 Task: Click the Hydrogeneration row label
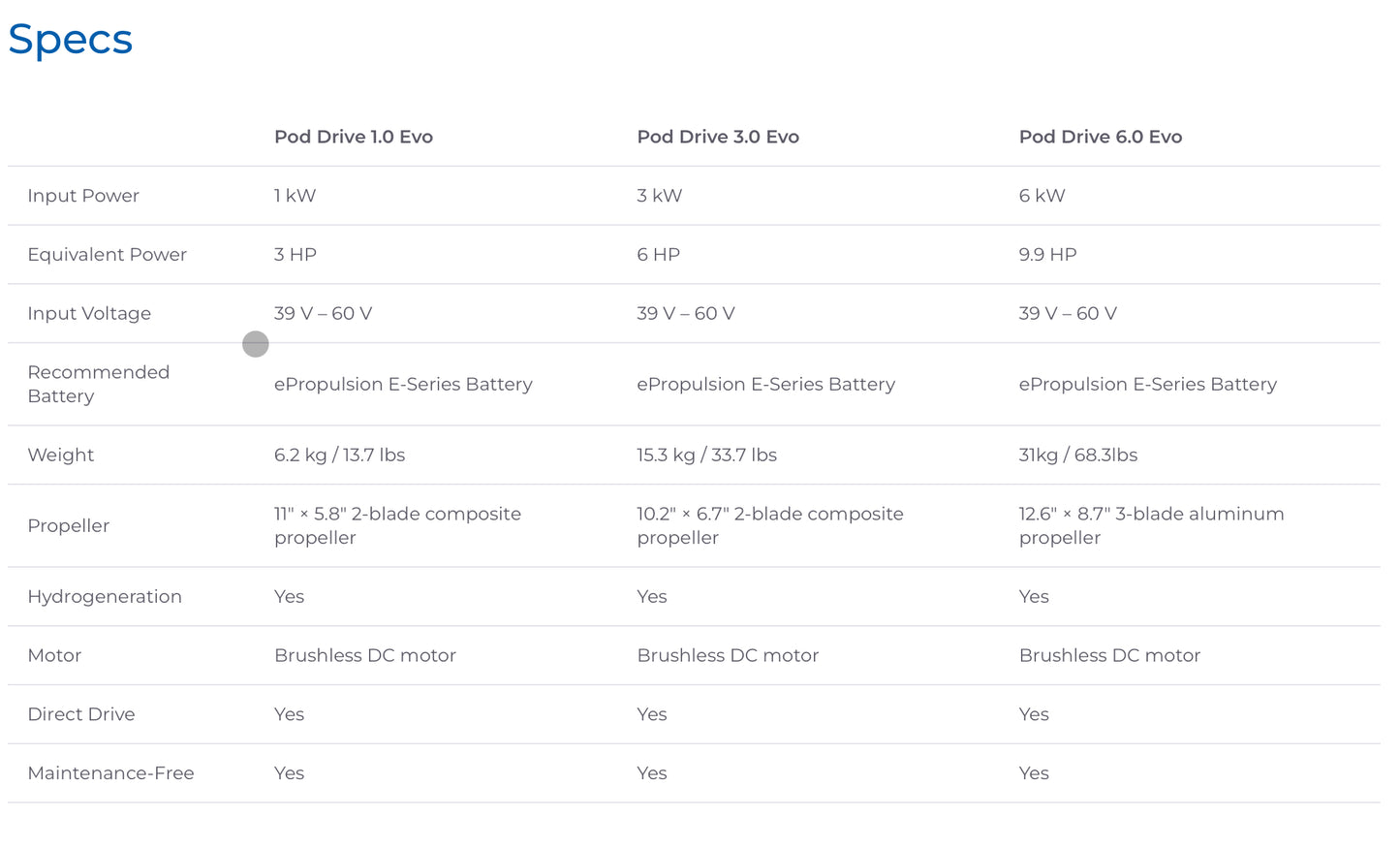click(105, 597)
